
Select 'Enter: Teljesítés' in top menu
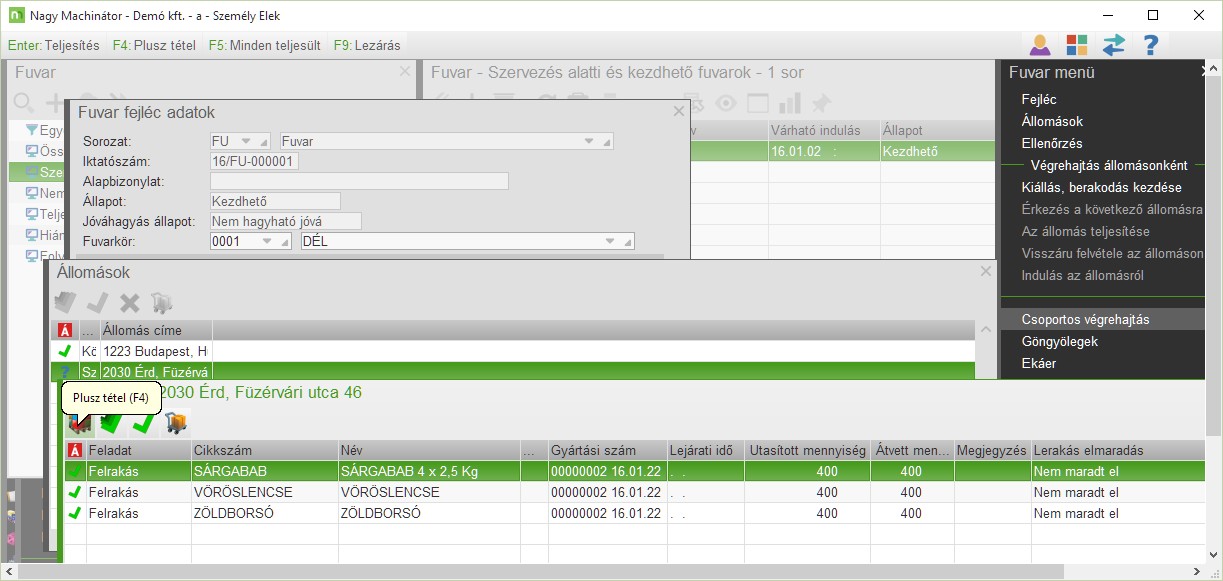coord(54,45)
